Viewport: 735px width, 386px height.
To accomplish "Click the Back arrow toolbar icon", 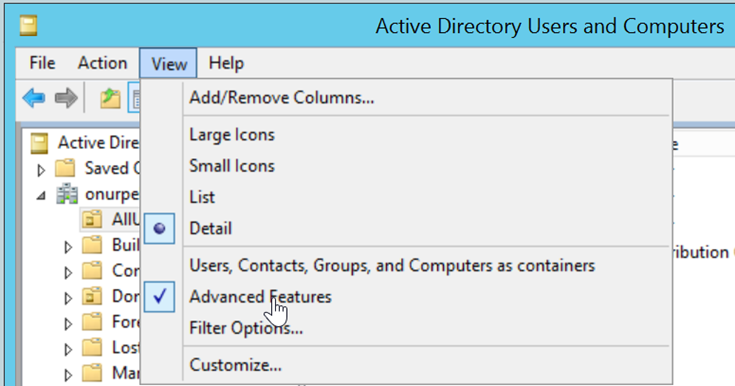I will tap(34, 98).
